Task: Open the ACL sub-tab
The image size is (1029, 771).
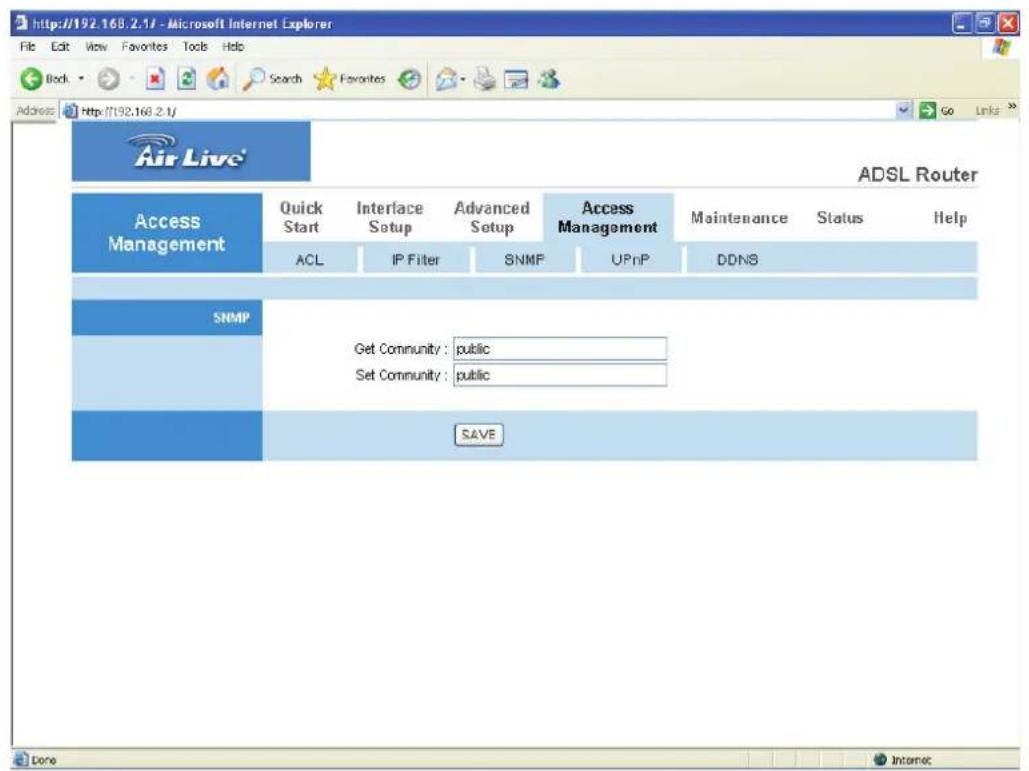Action: click(310, 260)
